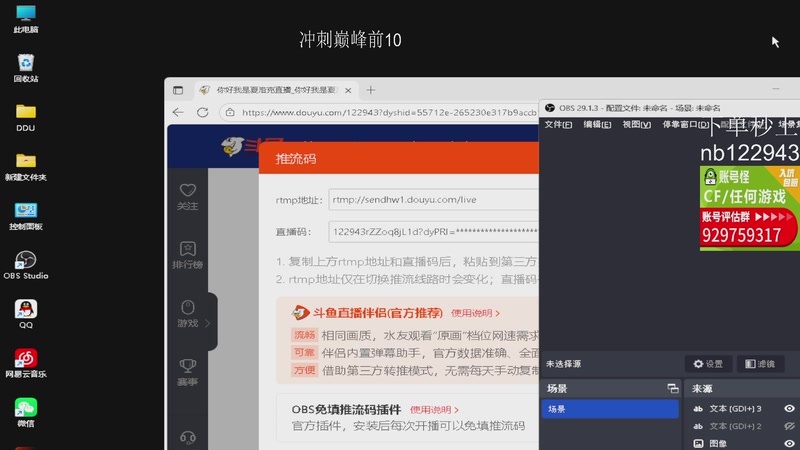Select the 文本 (GDI+) 3 source

point(736,408)
